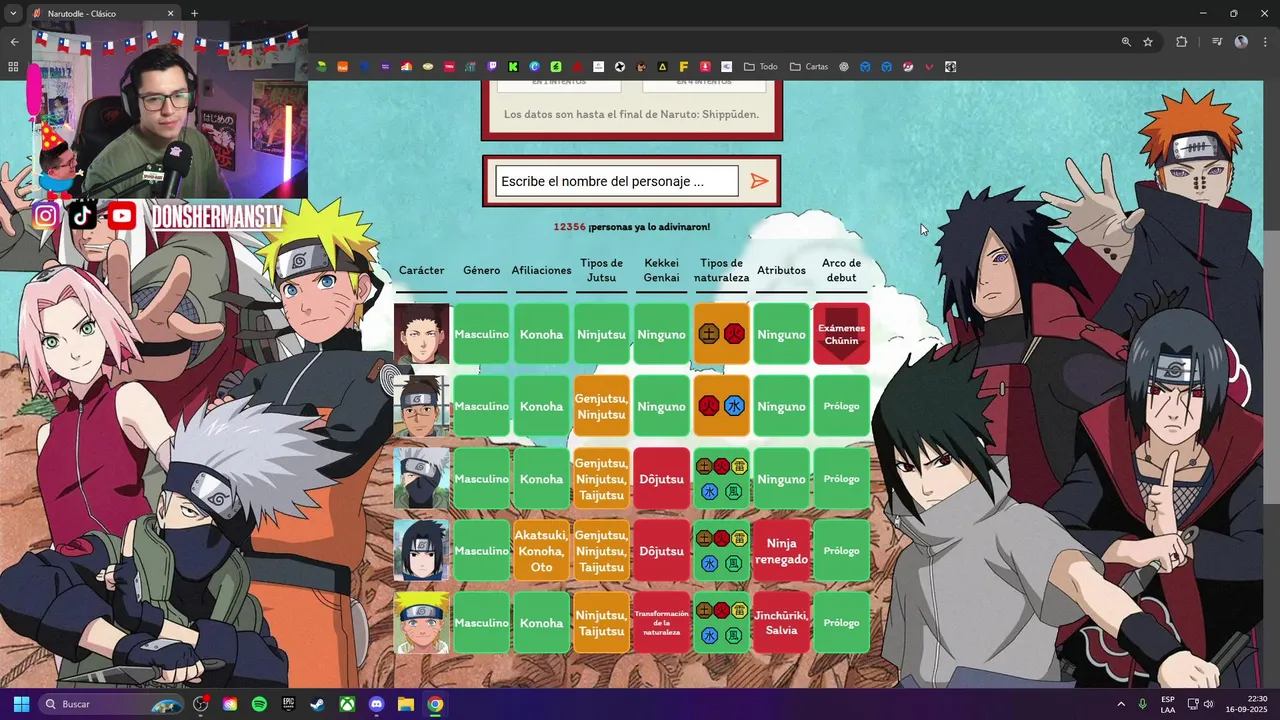The width and height of the screenshot is (1280, 720).
Task: Click the Sasuke character portrait in the table
Action: 421,550
